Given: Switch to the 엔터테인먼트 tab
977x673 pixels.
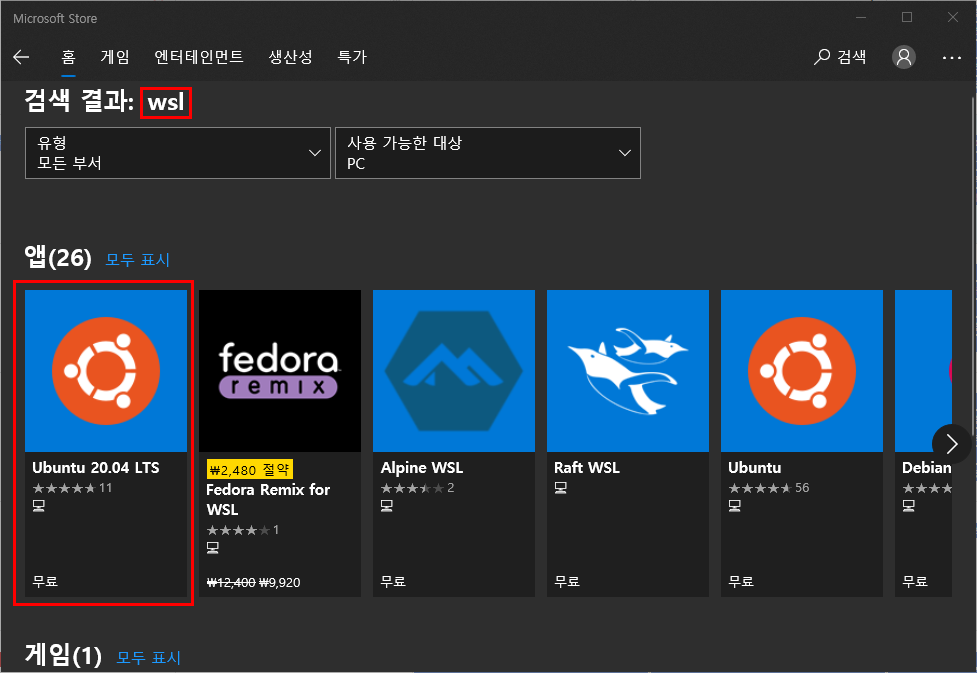Looking at the screenshot, I should point(199,57).
